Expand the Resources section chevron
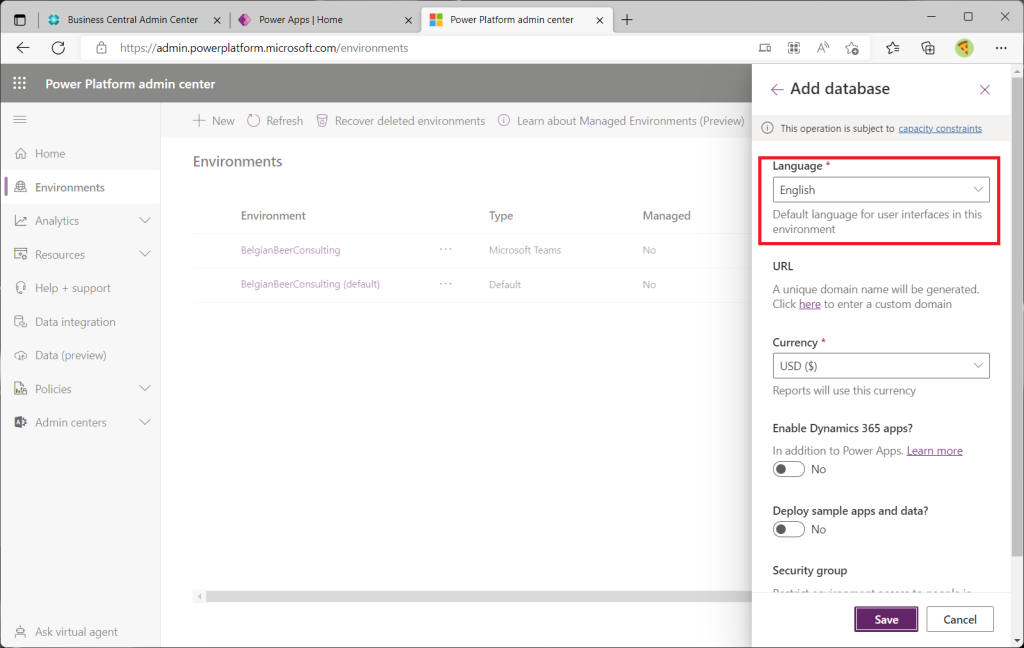Screen dimensions: 1024x648 (x=145, y=254)
